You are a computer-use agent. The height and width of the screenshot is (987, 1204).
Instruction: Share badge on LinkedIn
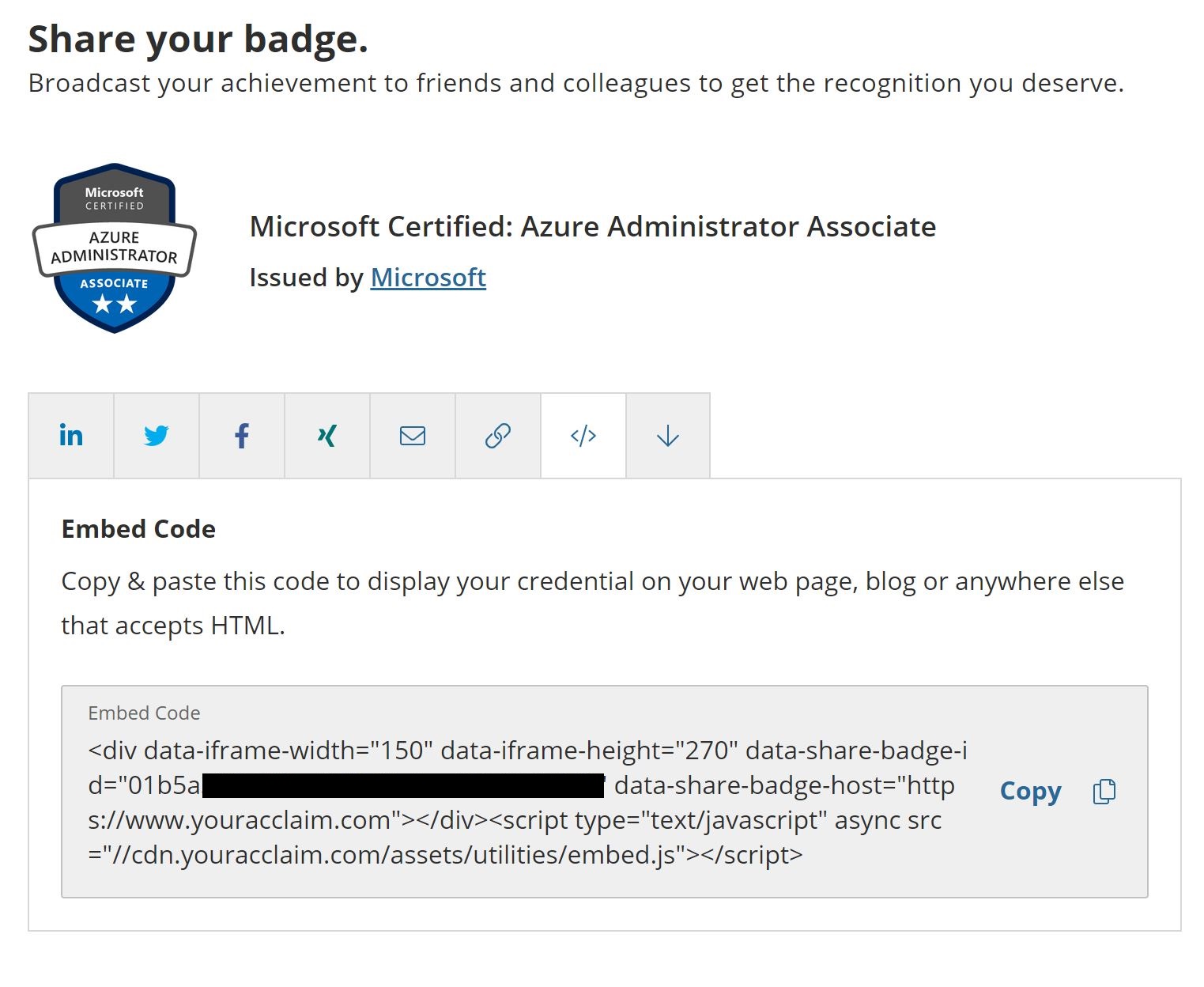(71, 436)
